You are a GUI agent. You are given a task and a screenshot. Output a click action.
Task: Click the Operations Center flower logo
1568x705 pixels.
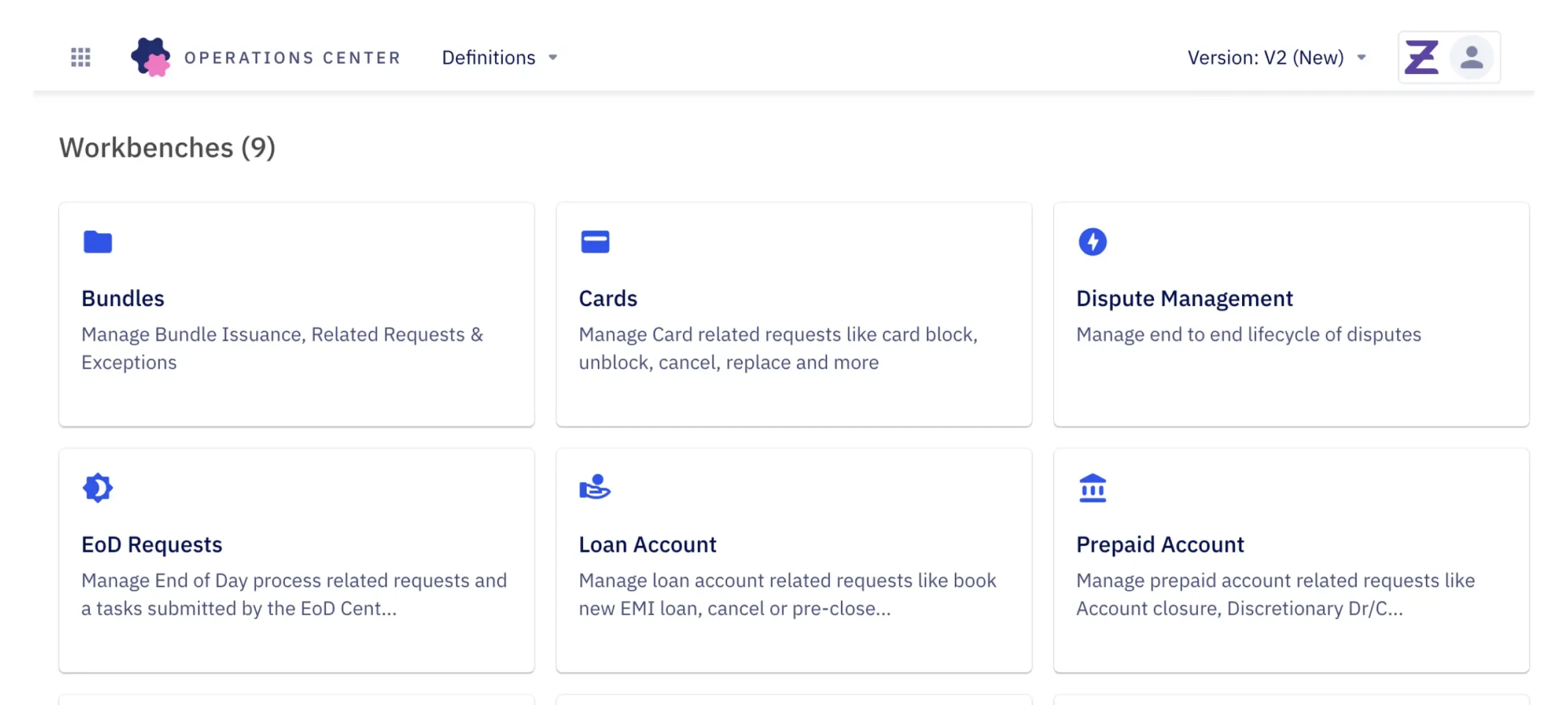[151, 57]
